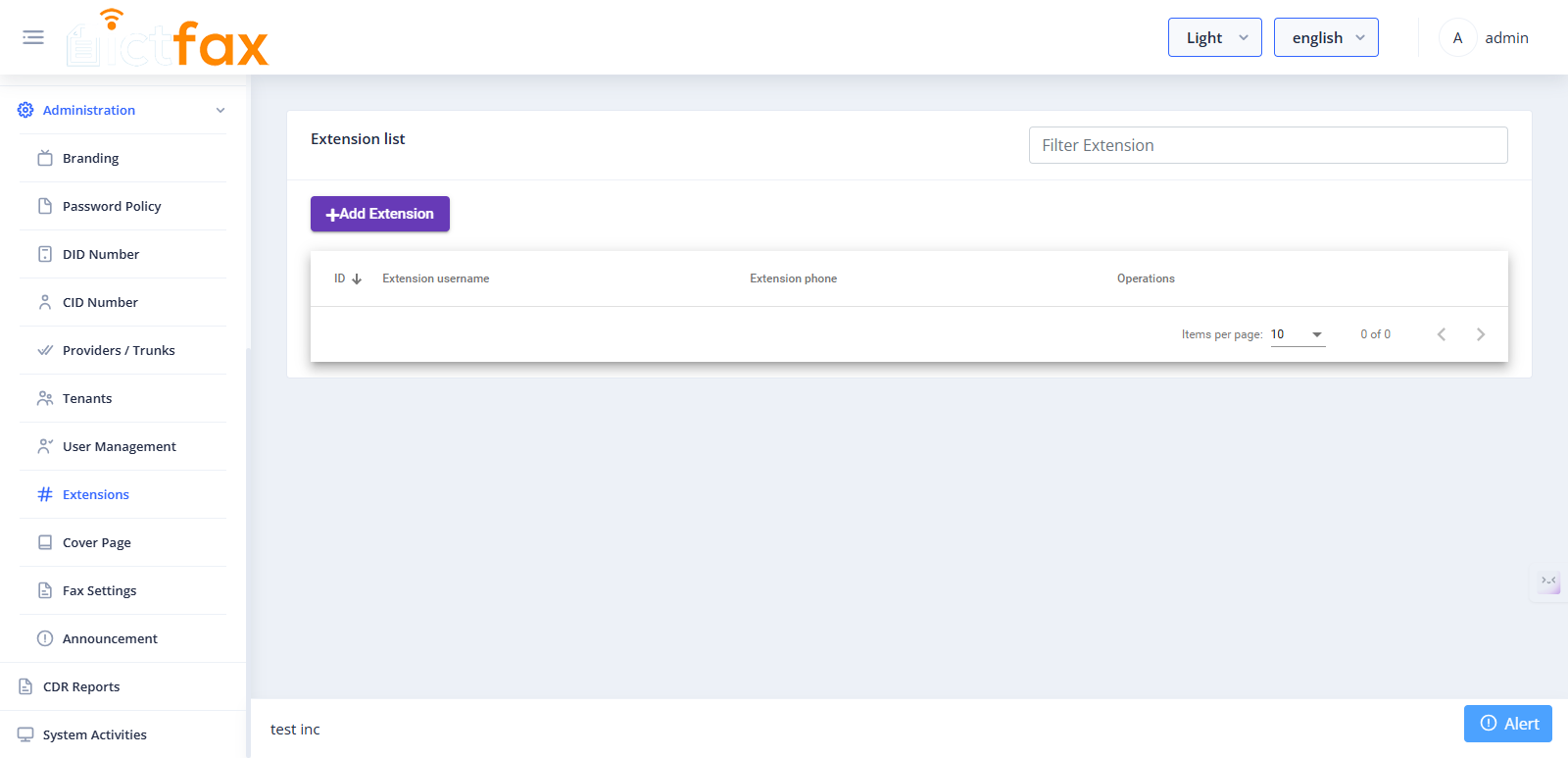Click the Administration gear icon
This screenshot has height=758, width=1568.
tap(25, 110)
